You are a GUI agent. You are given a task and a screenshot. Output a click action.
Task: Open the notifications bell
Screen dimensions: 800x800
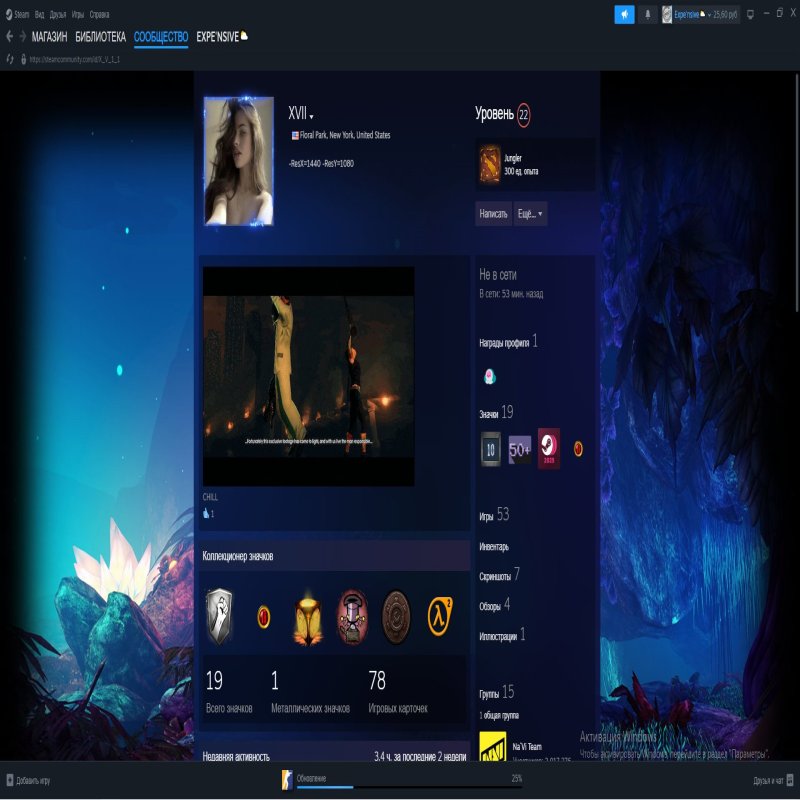tap(647, 15)
